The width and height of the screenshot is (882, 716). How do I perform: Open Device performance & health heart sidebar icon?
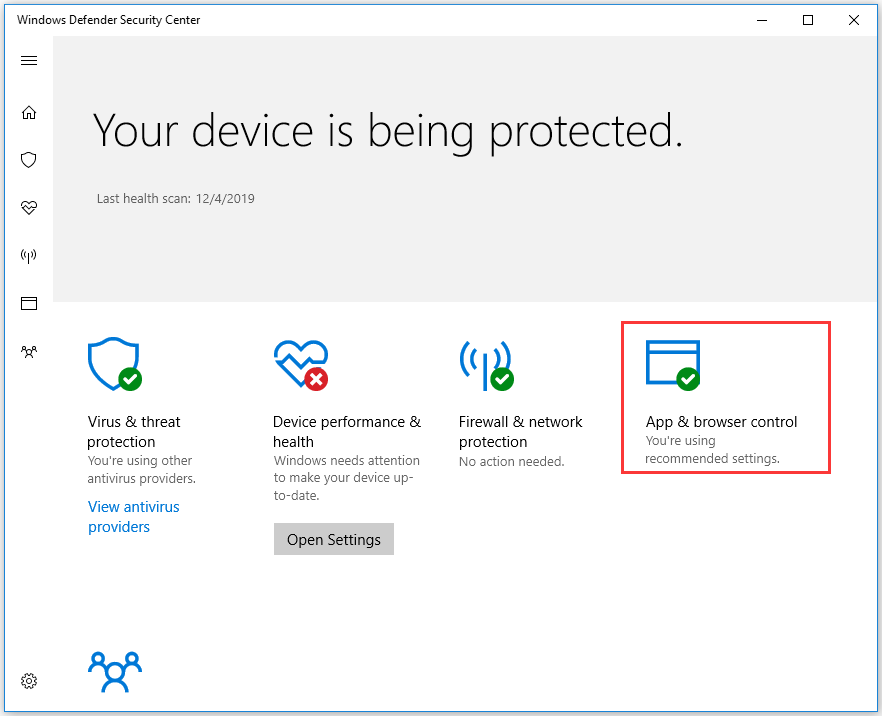point(29,208)
